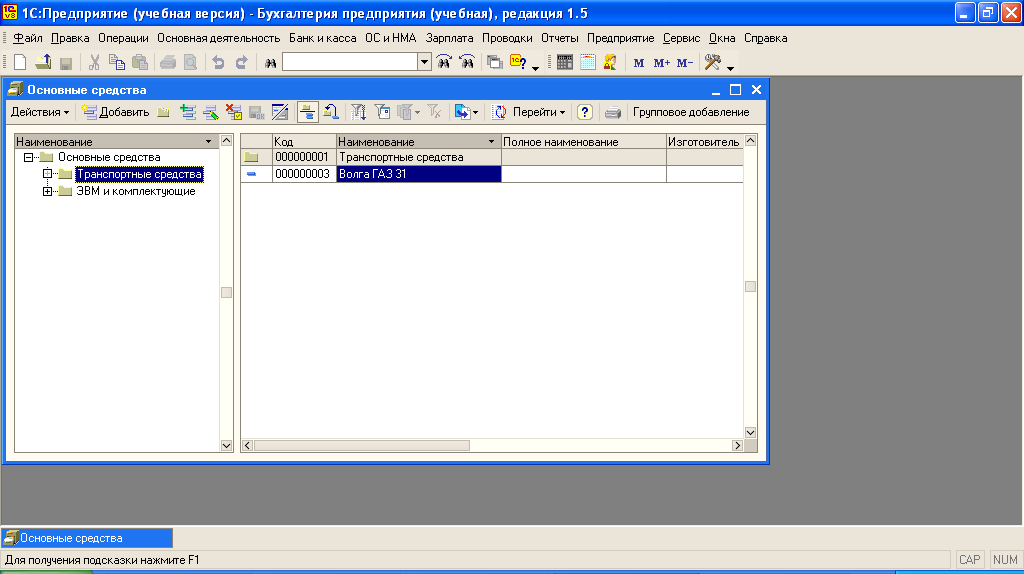Click the Open file icon

(43, 62)
